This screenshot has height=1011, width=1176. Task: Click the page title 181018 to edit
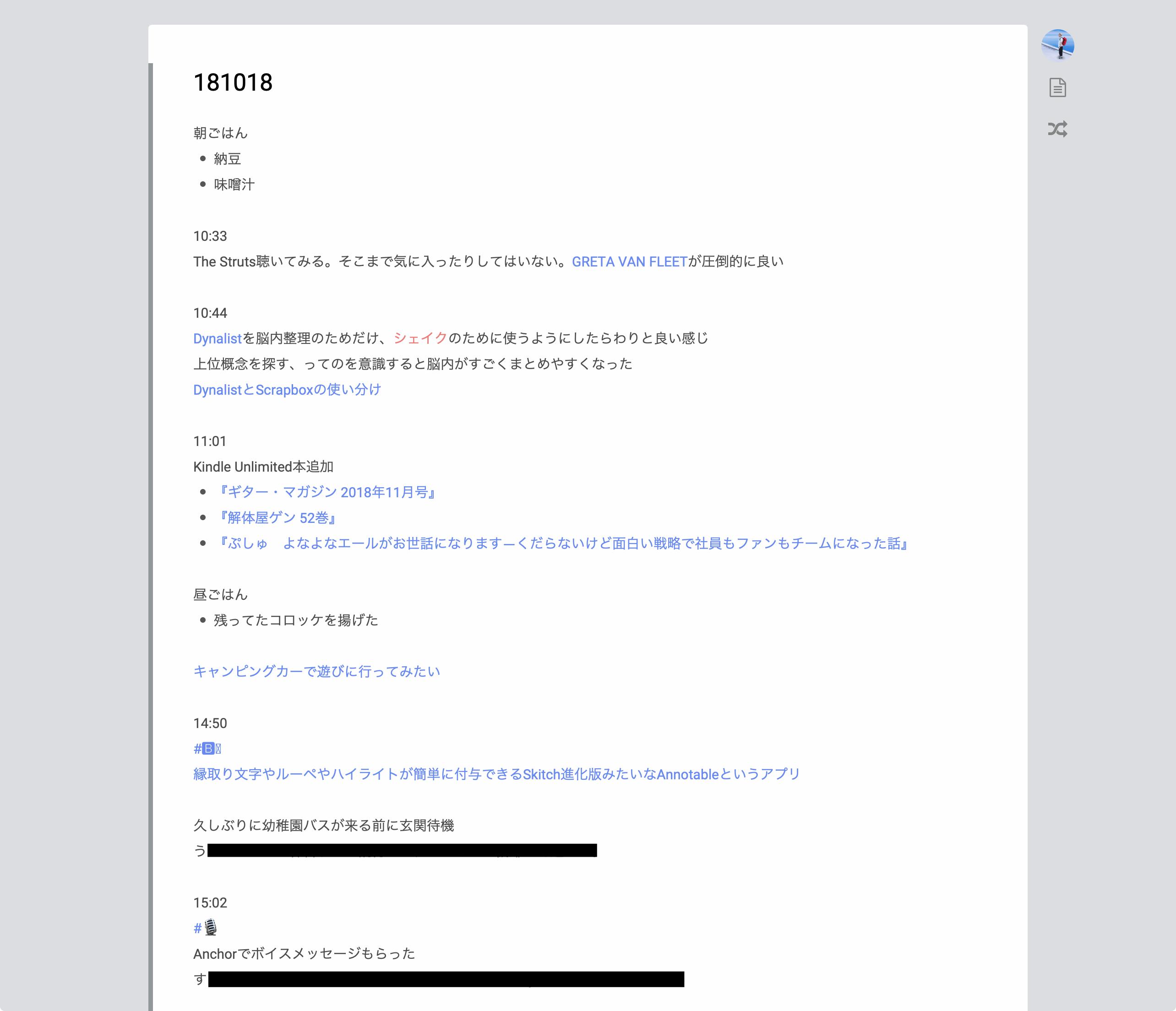[233, 83]
